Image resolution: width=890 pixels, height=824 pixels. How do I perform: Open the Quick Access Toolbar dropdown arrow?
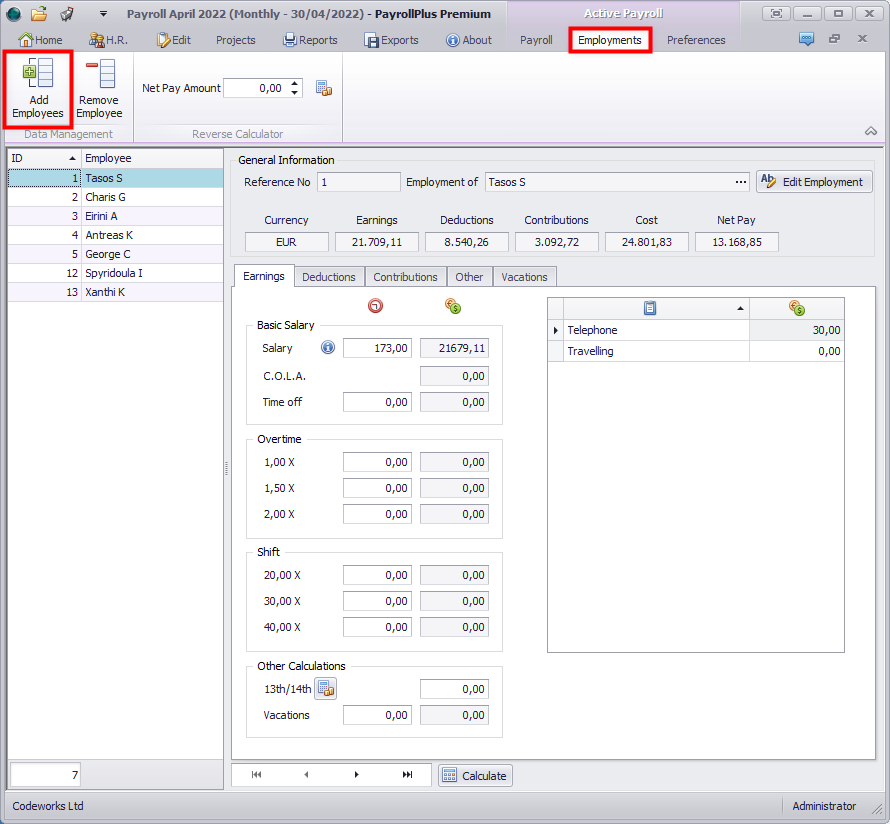(x=103, y=13)
